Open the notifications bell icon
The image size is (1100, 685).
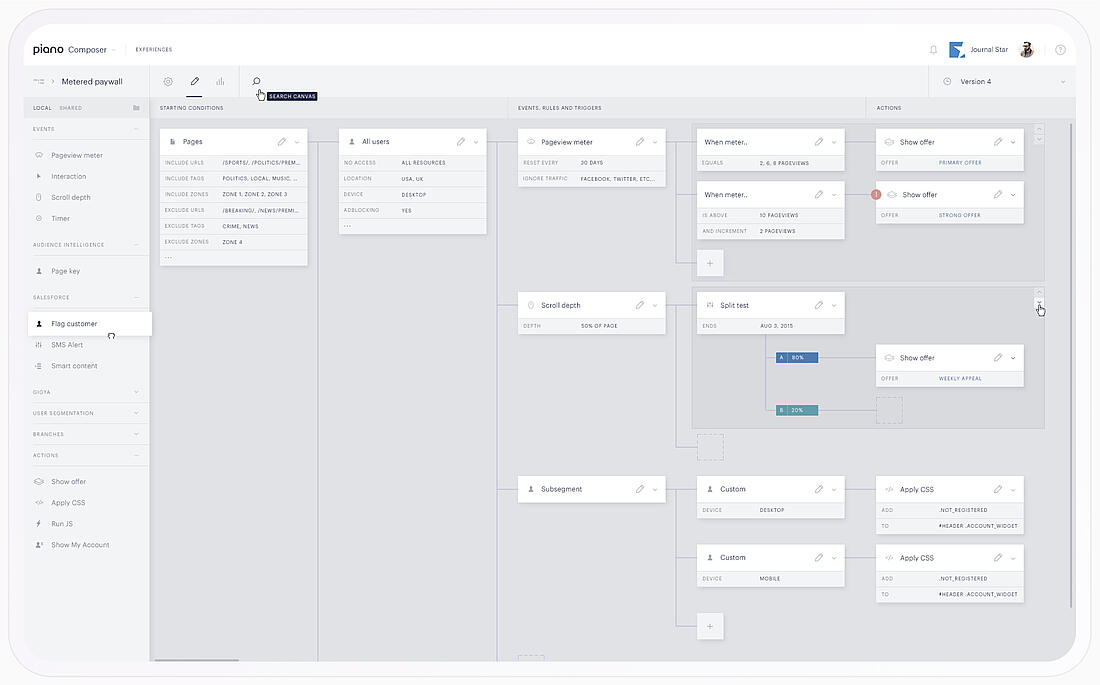[x=933, y=50]
